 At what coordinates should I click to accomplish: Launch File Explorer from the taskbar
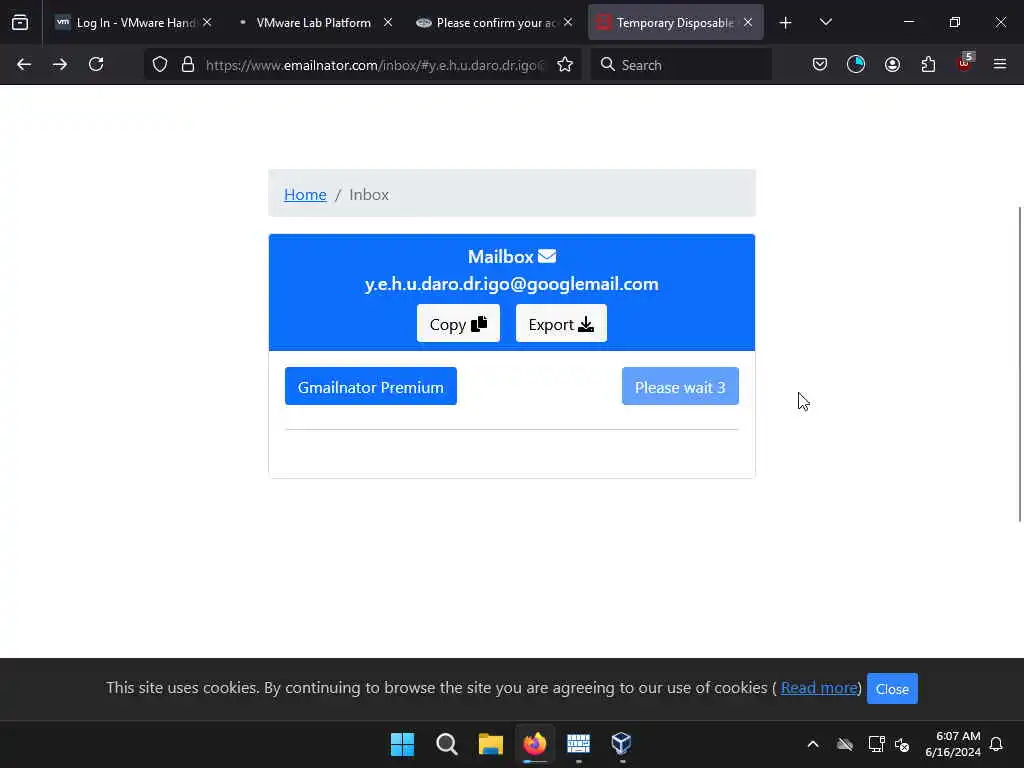point(490,744)
